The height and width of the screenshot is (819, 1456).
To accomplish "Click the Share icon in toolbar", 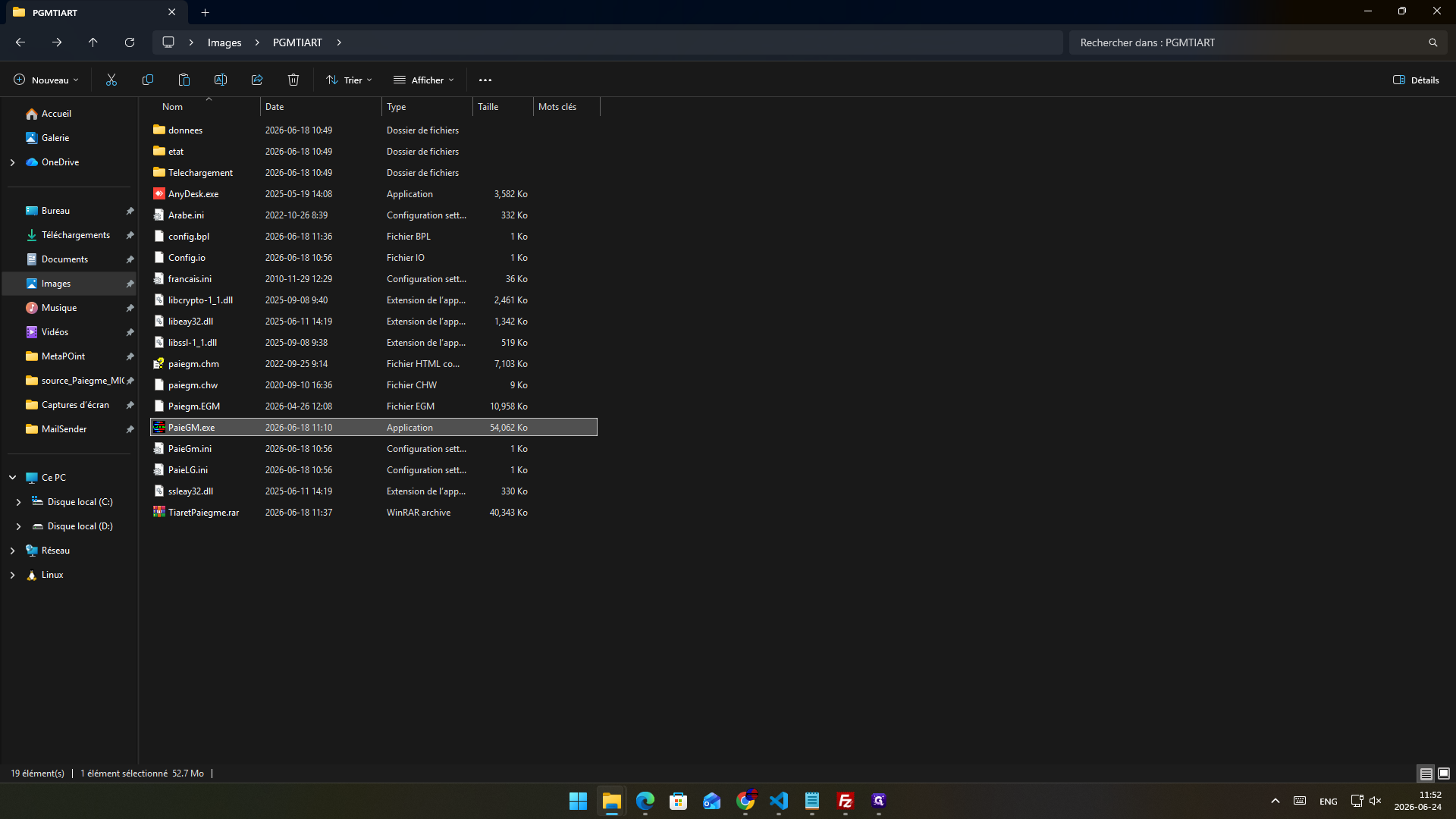I will pyautogui.click(x=257, y=80).
